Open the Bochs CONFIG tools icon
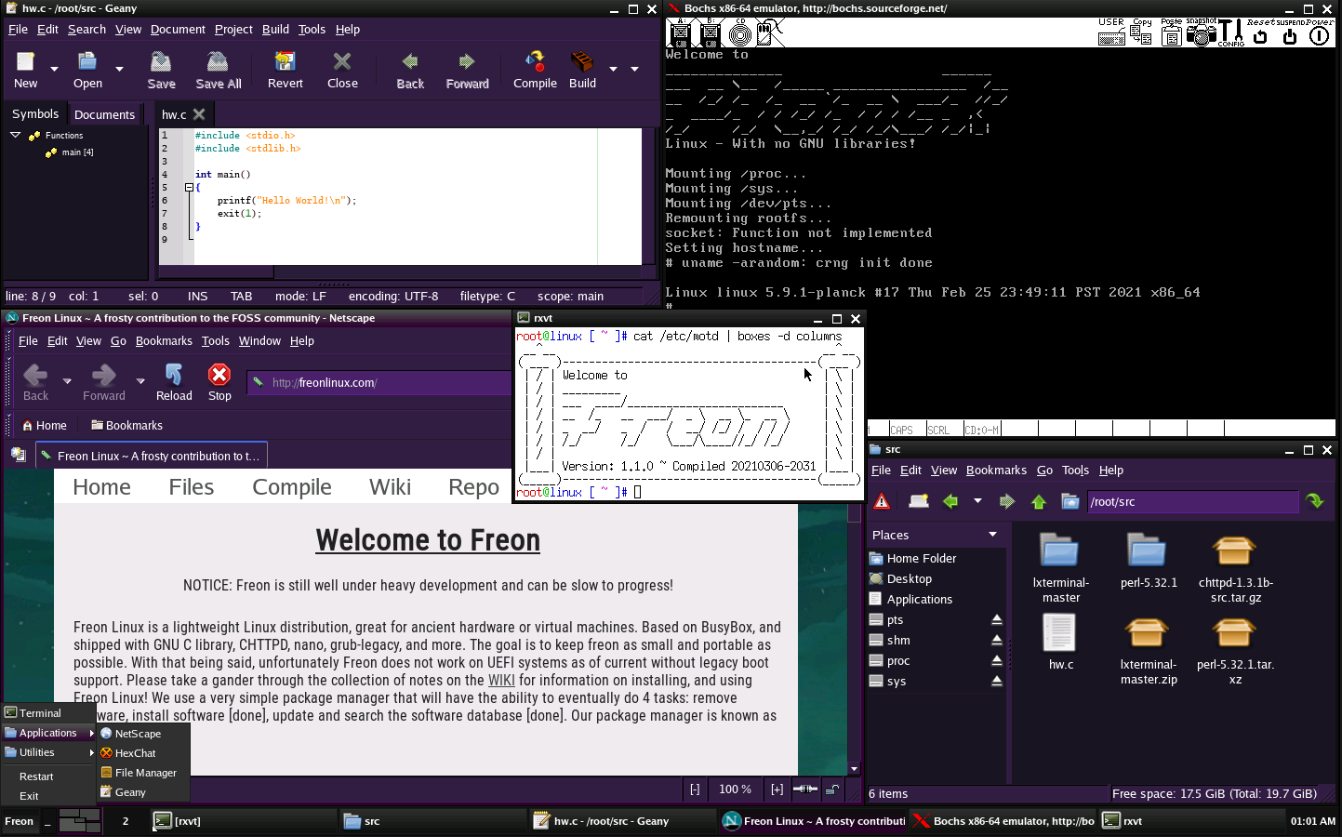This screenshot has width=1342, height=837. point(1232,33)
